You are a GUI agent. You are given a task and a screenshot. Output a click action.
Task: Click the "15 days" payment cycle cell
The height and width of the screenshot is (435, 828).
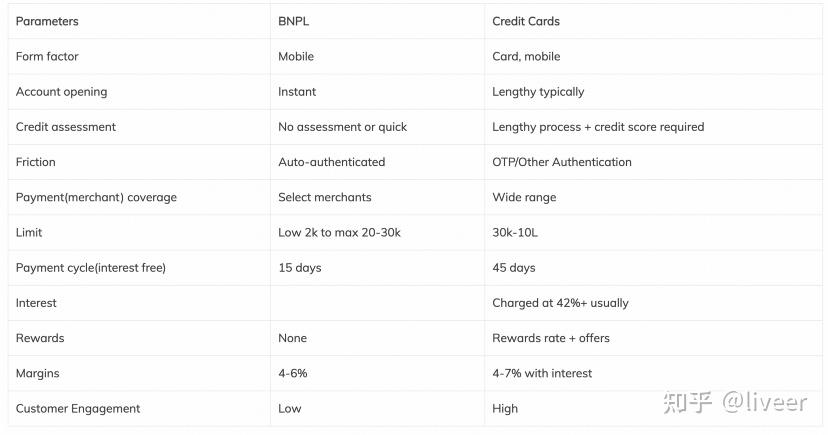tap(300, 267)
